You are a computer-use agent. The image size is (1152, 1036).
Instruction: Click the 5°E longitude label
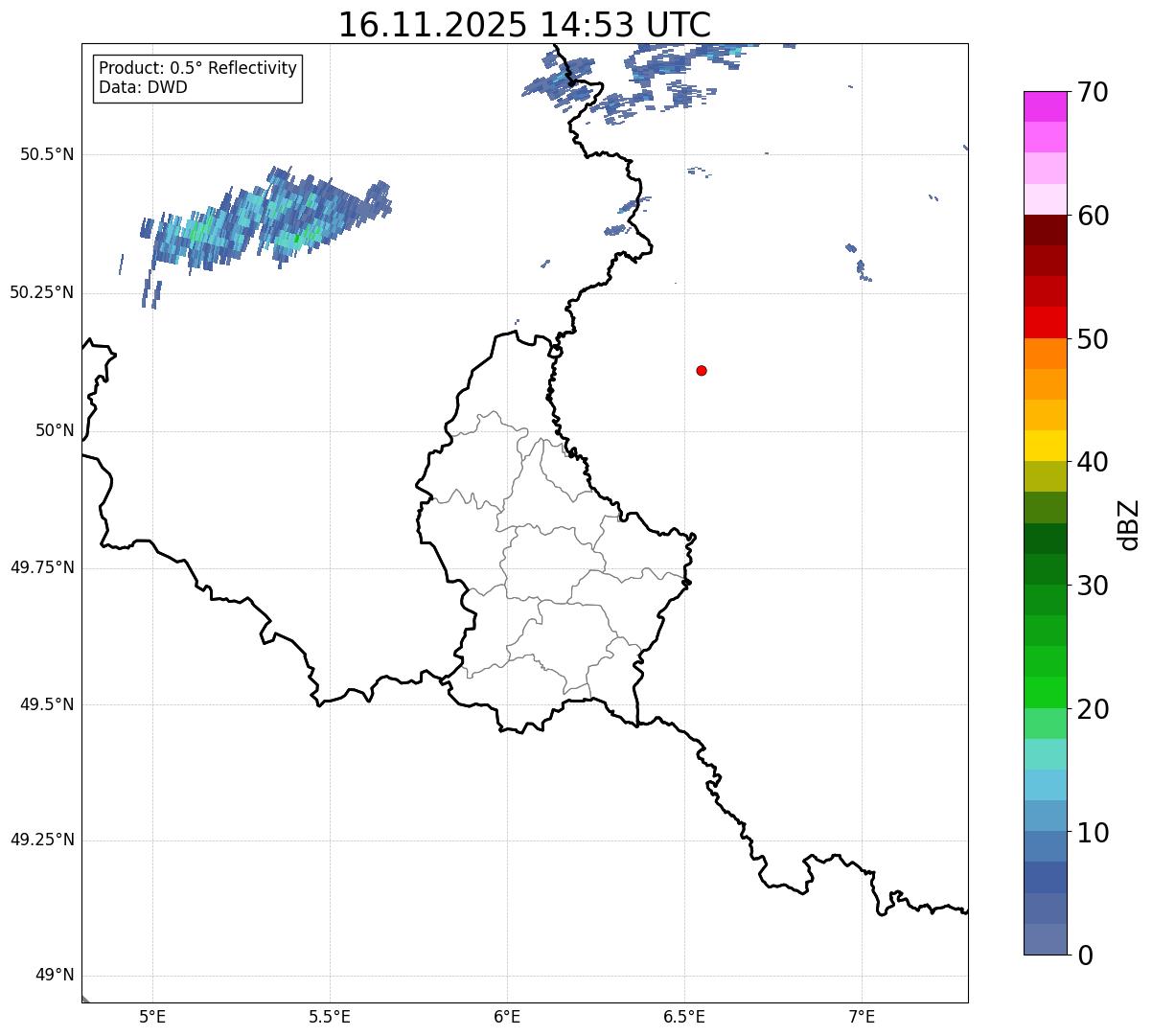[x=152, y=1016]
